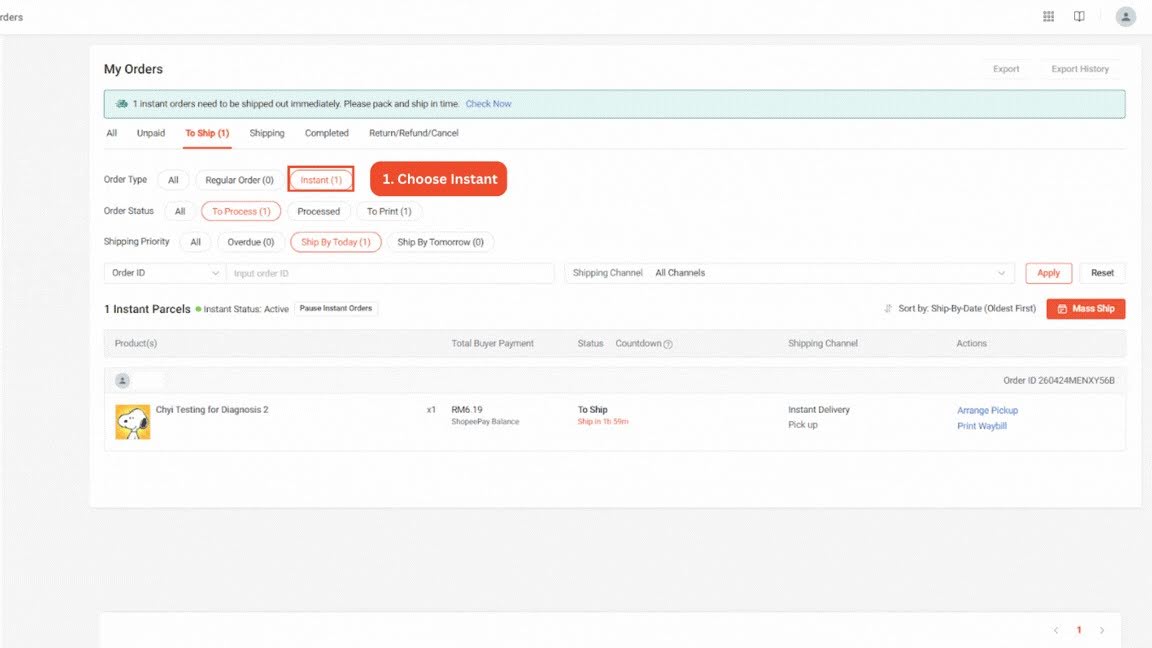Open the seller education book icon
This screenshot has height=648, width=1152.
click(1079, 16)
